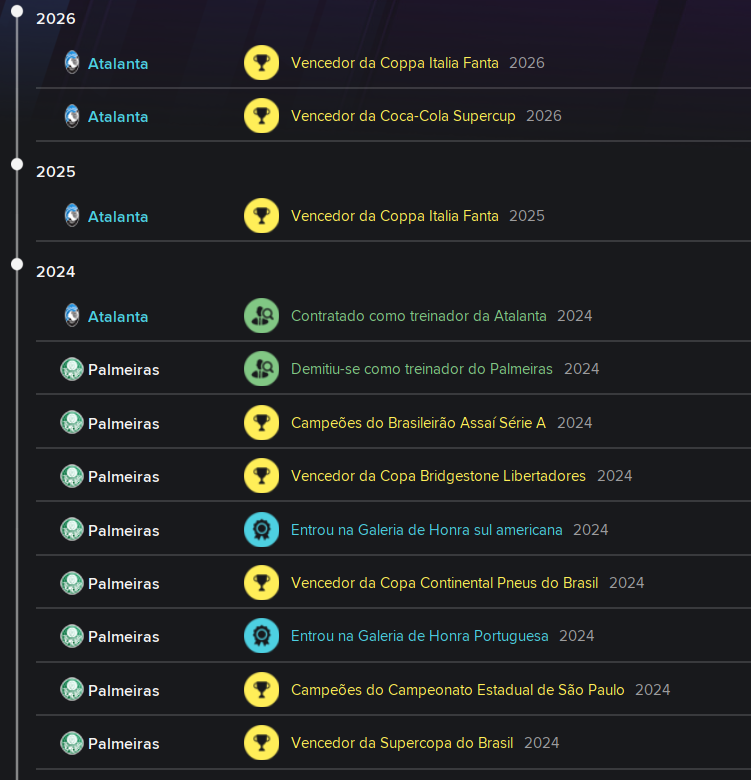
Task: Open Contratado como treinador da Atalanta entry
Action: coord(418,316)
